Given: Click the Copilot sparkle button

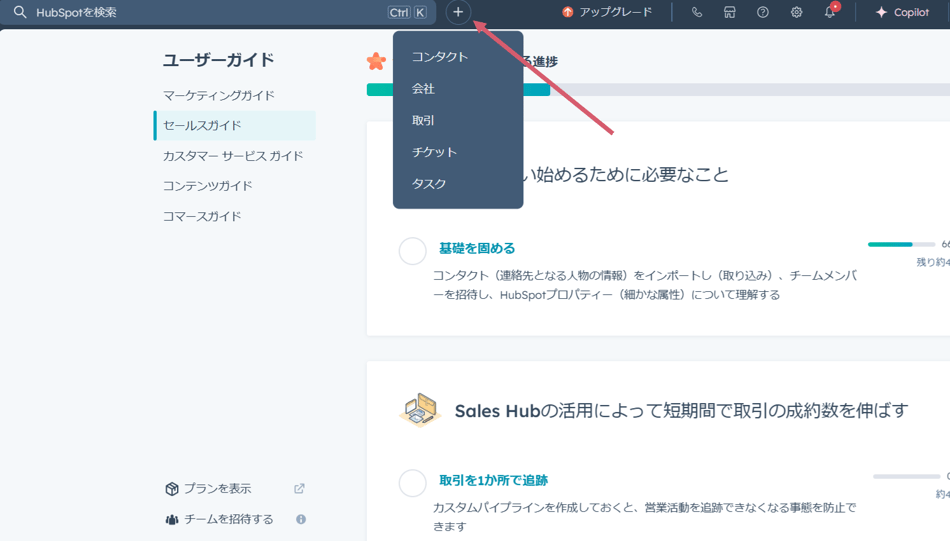Looking at the screenshot, I should pos(902,12).
